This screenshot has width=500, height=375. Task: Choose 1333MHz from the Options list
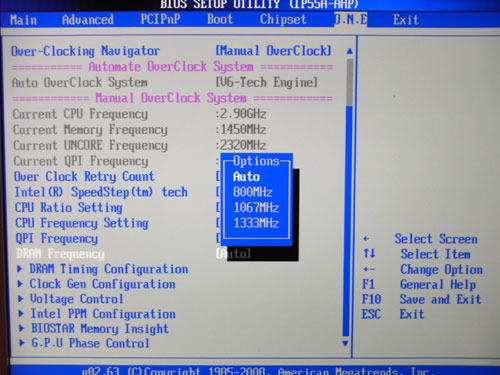(256, 223)
